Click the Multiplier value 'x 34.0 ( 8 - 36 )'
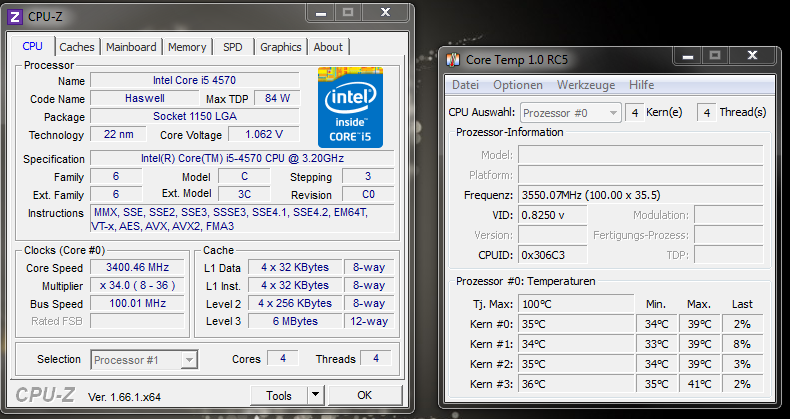Screen dimensions: 790x419 click(x=137, y=286)
